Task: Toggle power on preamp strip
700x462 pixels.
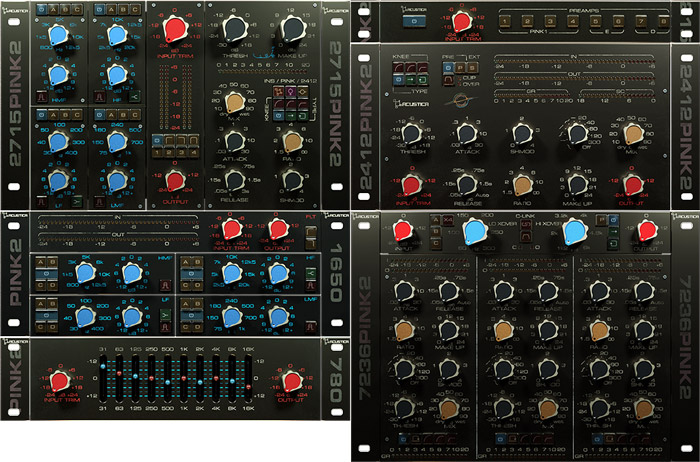Action: click(414, 21)
